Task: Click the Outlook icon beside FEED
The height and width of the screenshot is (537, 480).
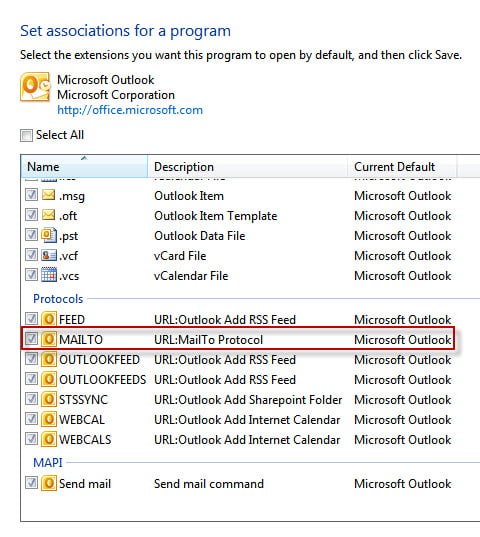Action: tap(49, 319)
